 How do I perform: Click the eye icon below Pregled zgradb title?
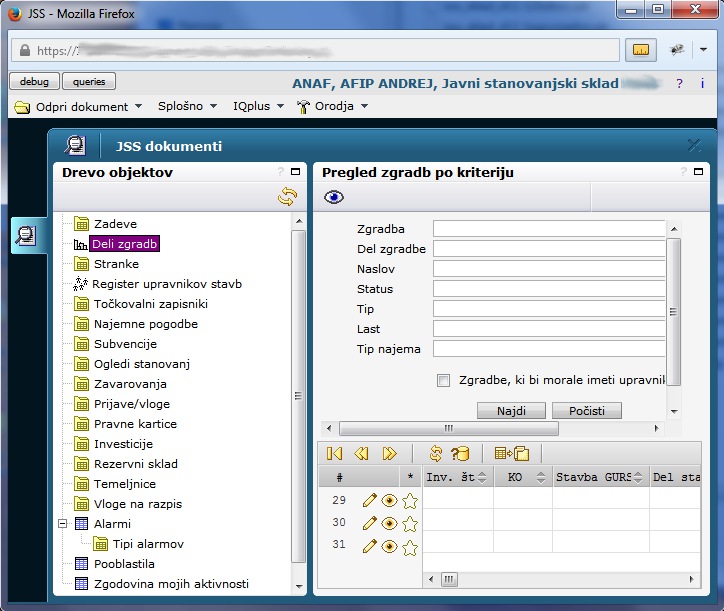[334, 197]
